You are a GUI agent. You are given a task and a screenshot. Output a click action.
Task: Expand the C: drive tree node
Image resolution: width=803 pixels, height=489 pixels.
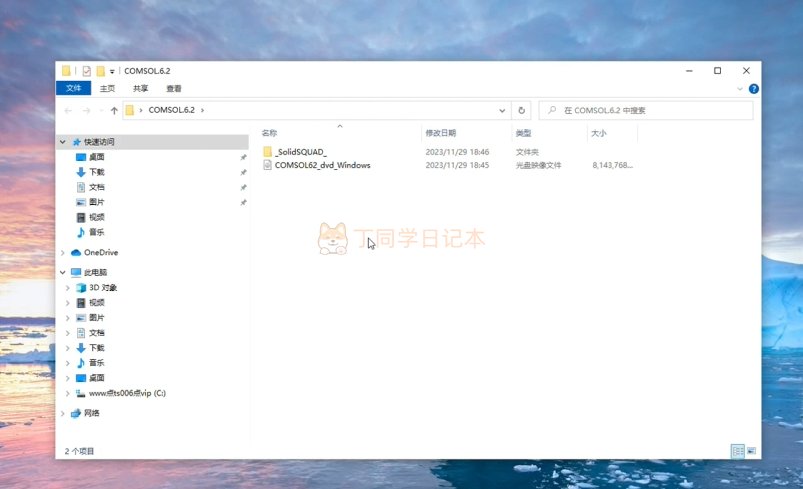pyautogui.click(x=68, y=393)
